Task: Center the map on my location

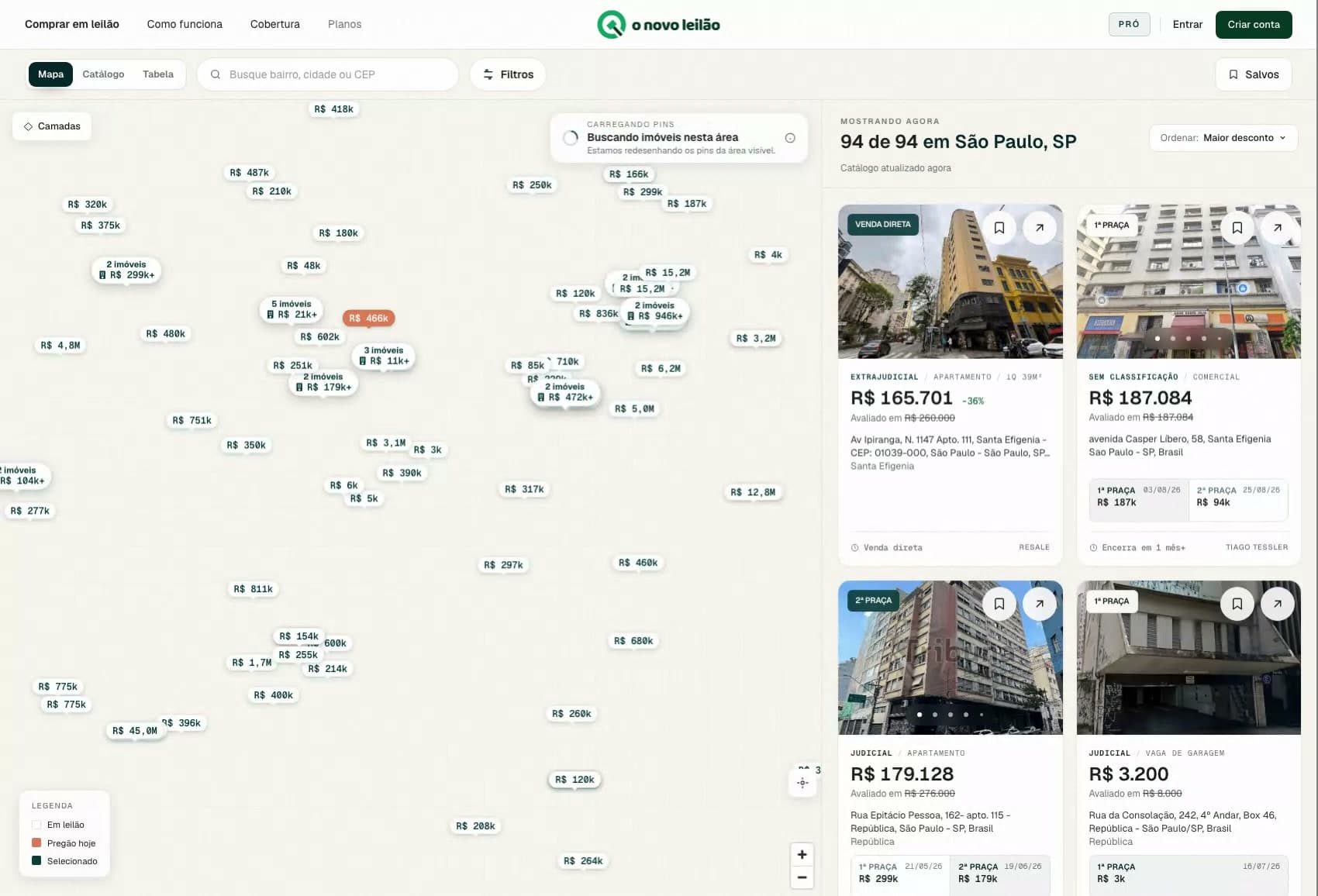Action: (802, 783)
